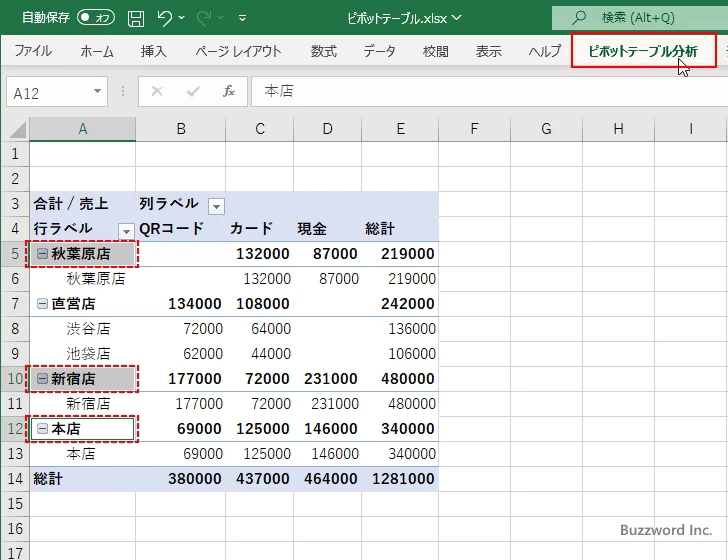Click the value 62000 in 池袋店 row
Image resolution: width=728 pixels, height=560 pixels.
tap(203, 354)
